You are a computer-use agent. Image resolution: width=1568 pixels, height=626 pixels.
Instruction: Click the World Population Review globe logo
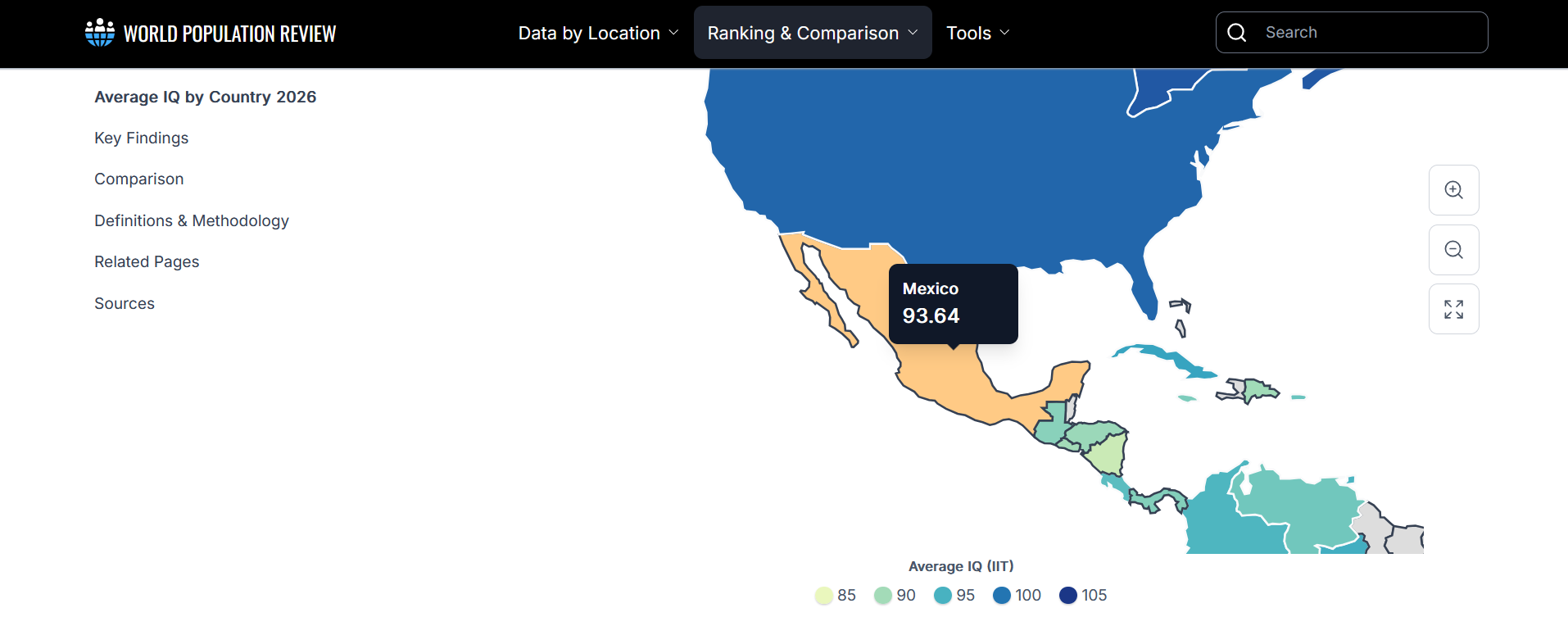pos(100,33)
